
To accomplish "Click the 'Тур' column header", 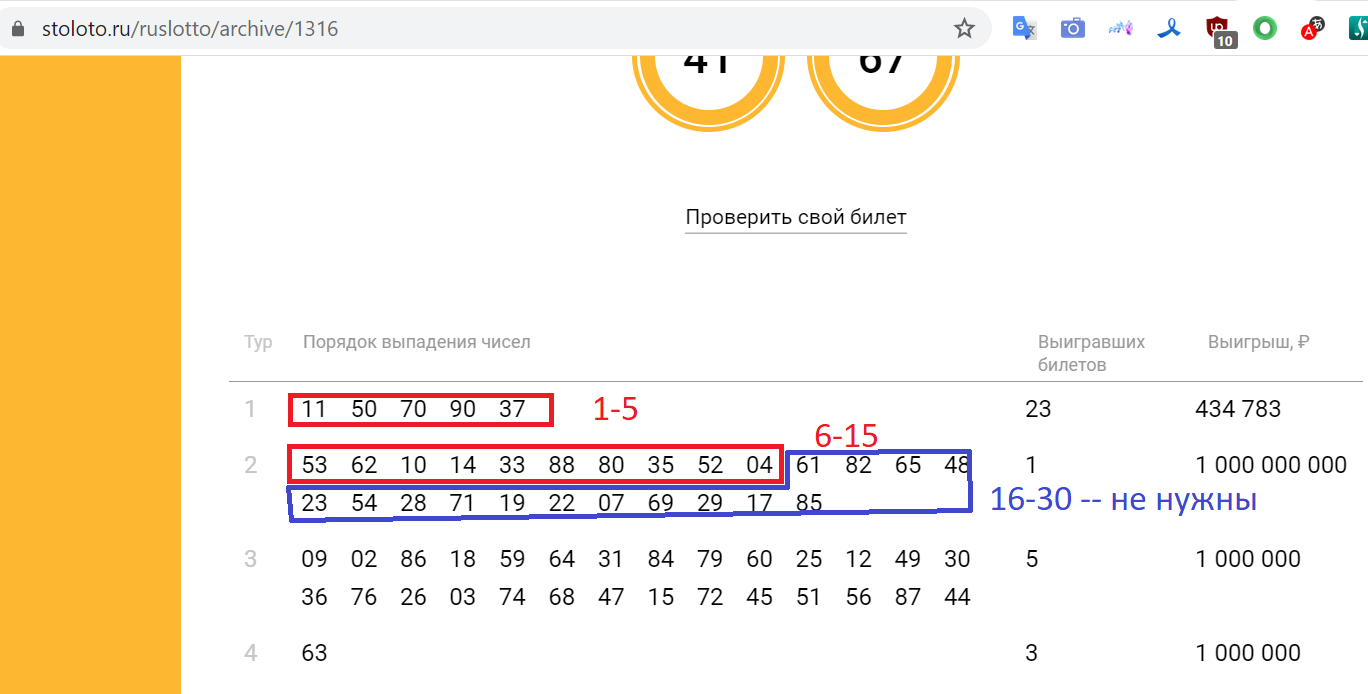I will 258,342.
